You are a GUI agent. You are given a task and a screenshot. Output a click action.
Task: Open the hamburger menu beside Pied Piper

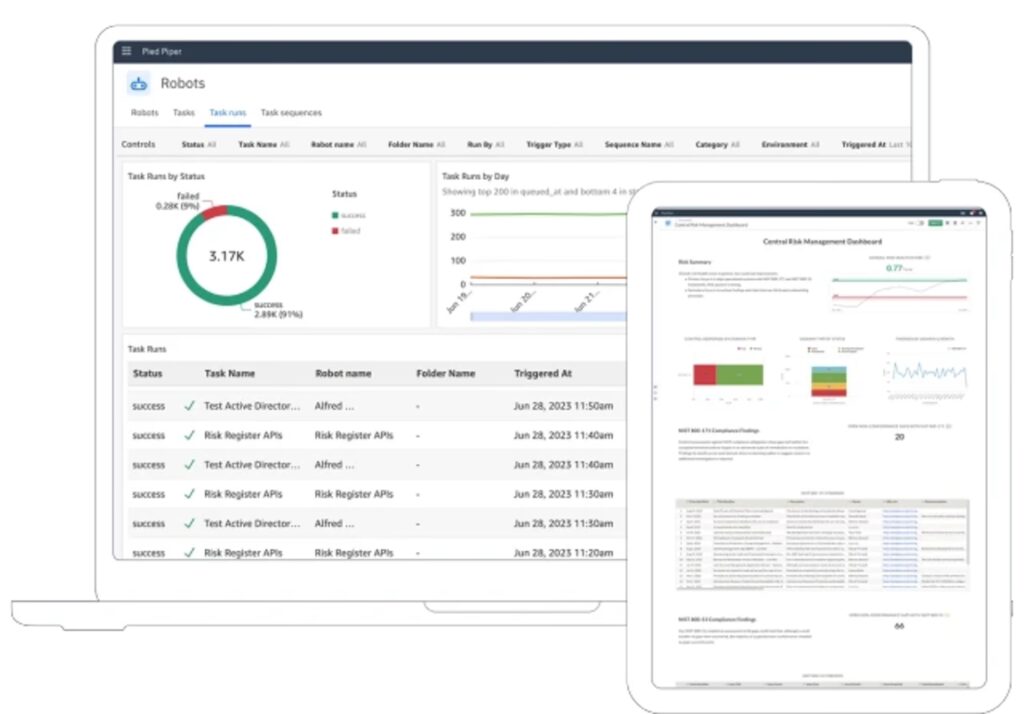click(127, 51)
